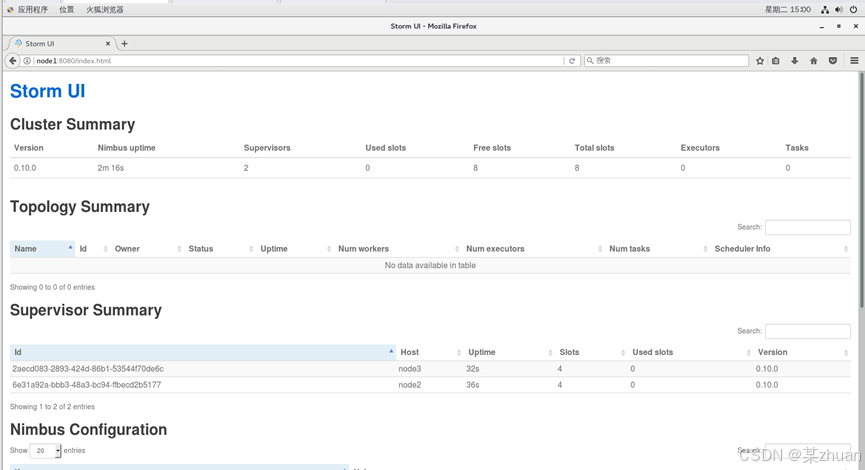Select supervisor id 2aecd083-2893-424d-86b1-53544f70de6c
Viewport: 865px width, 470px height.
(88, 369)
